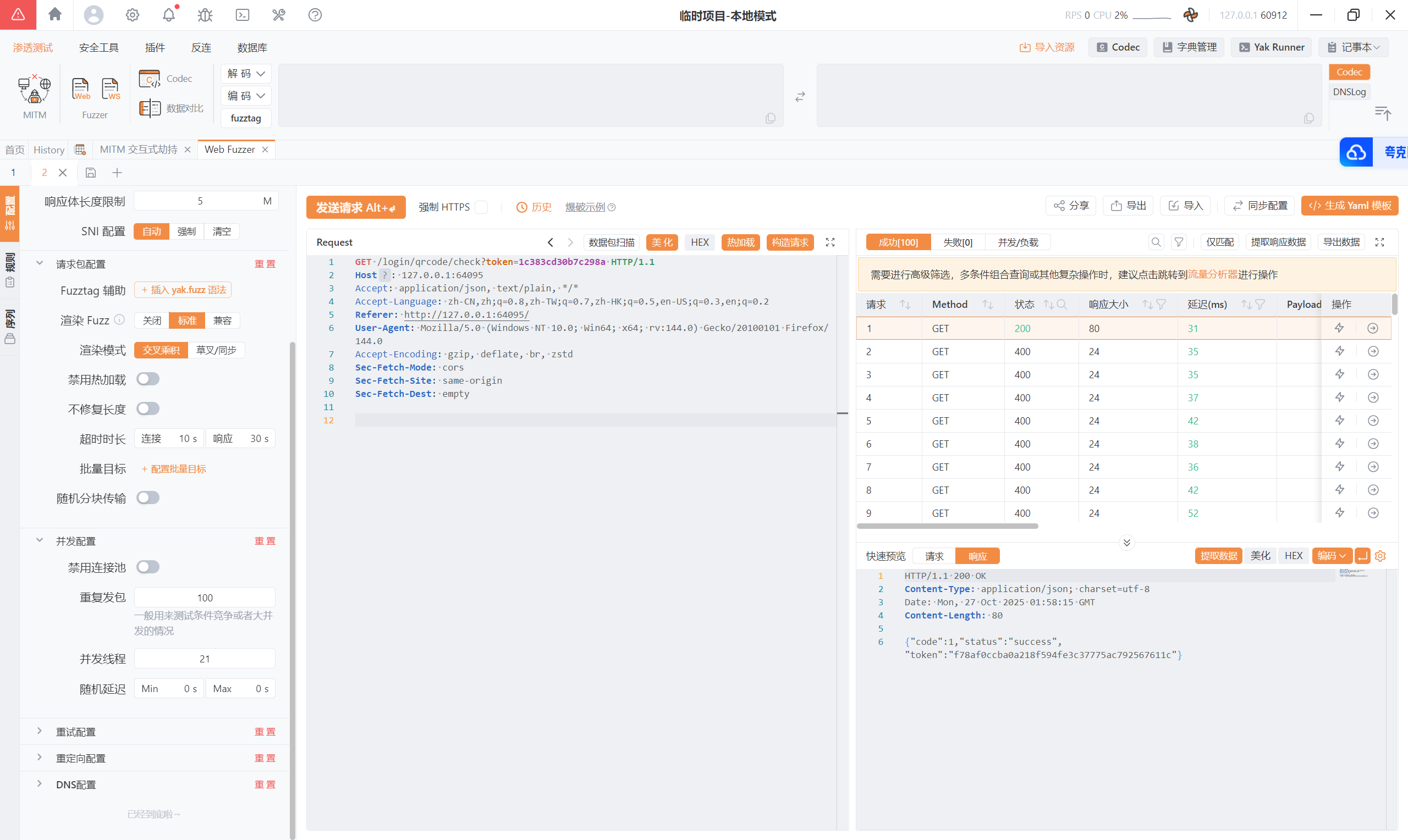Expand the Request editor to fullscreen
1408x840 pixels.
point(830,242)
